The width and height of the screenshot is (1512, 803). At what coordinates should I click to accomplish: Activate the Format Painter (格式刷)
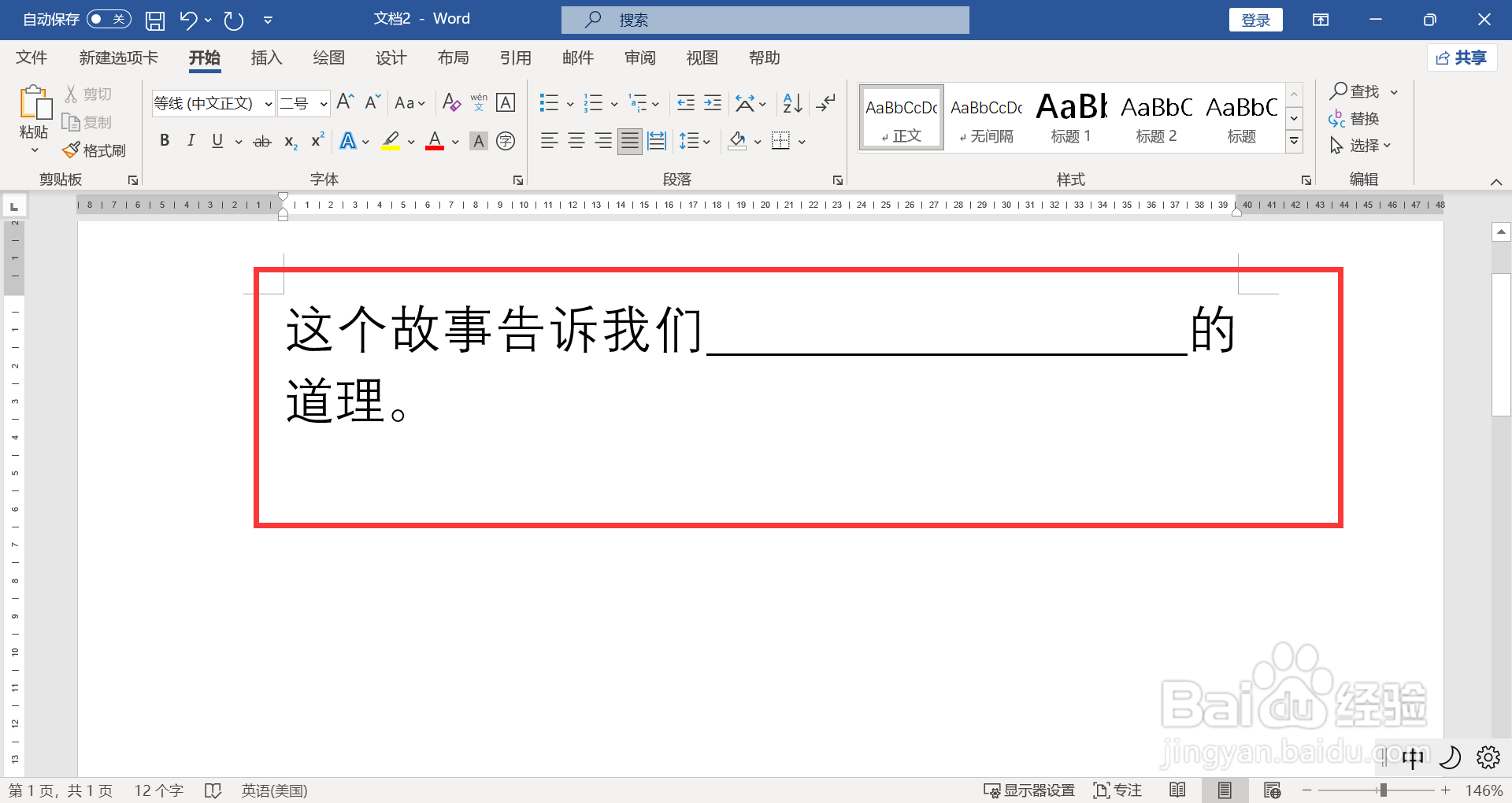pos(94,150)
